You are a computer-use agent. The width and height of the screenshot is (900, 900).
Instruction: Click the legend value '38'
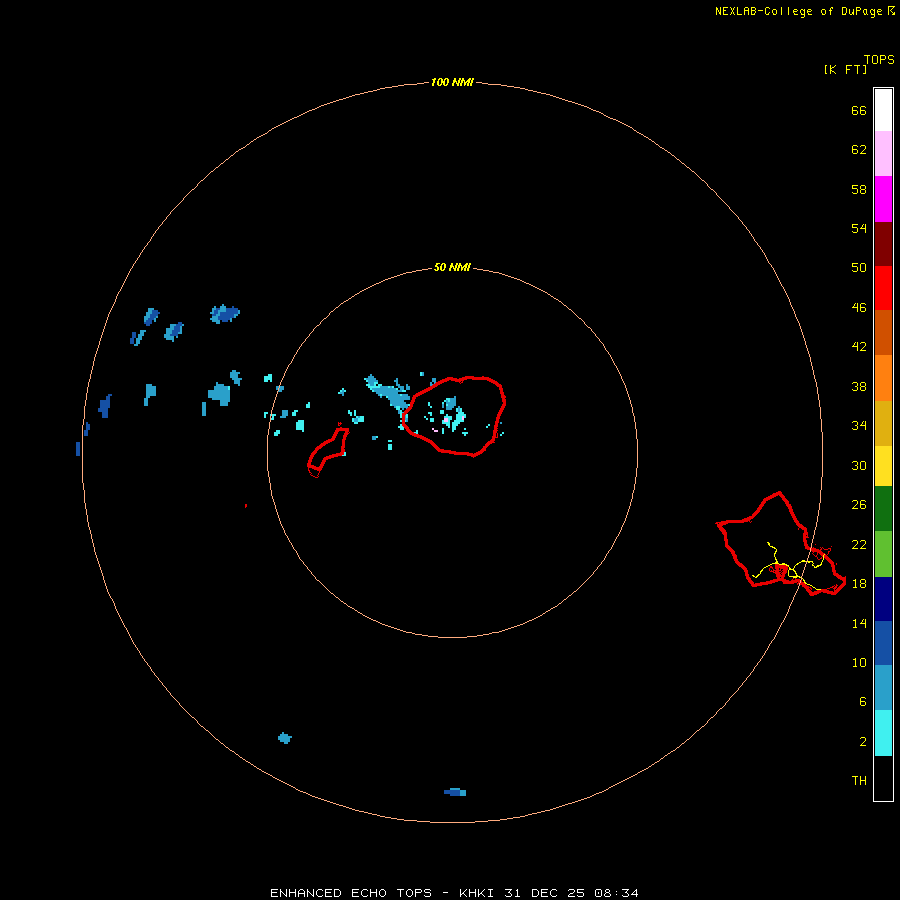[859, 386]
